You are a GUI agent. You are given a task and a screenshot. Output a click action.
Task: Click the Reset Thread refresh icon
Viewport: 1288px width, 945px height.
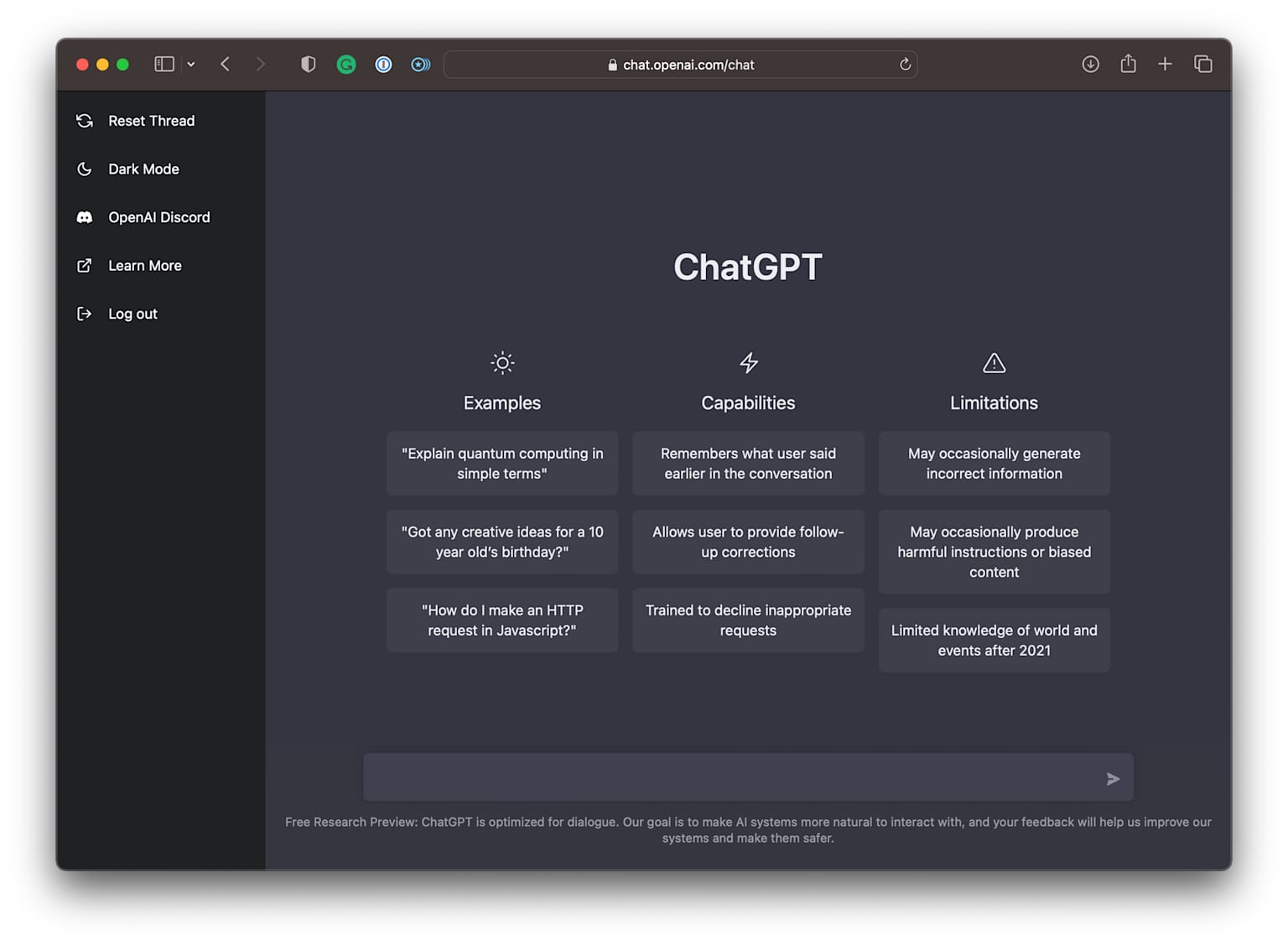pyautogui.click(x=85, y=121)
